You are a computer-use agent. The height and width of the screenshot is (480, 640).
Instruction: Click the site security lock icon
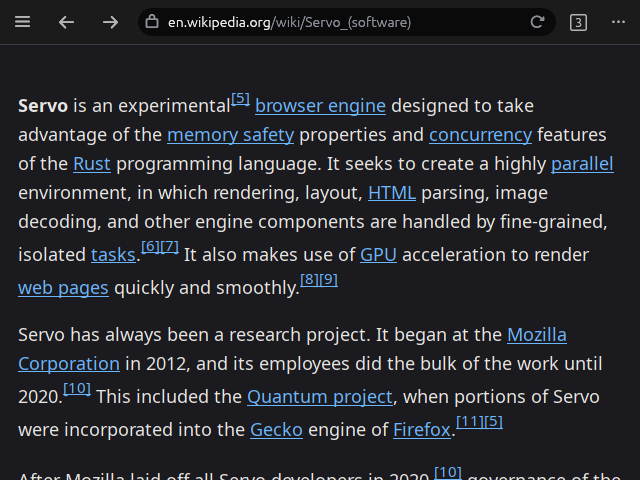152,22
